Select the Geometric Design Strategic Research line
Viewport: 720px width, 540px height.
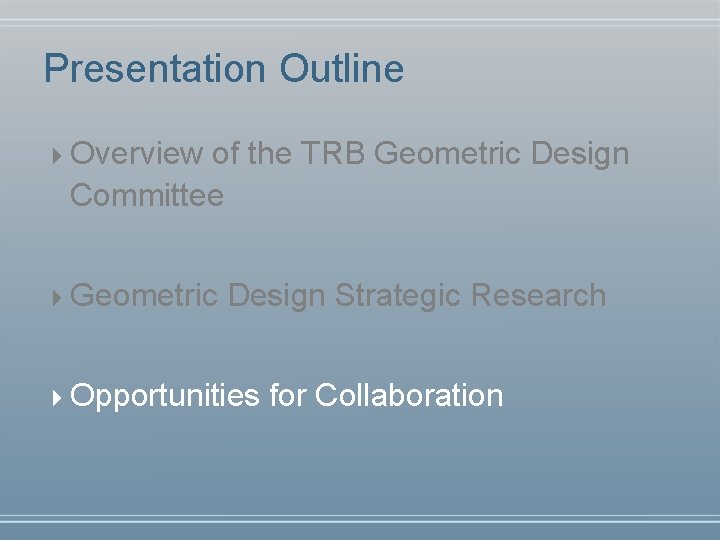[338, 295]
